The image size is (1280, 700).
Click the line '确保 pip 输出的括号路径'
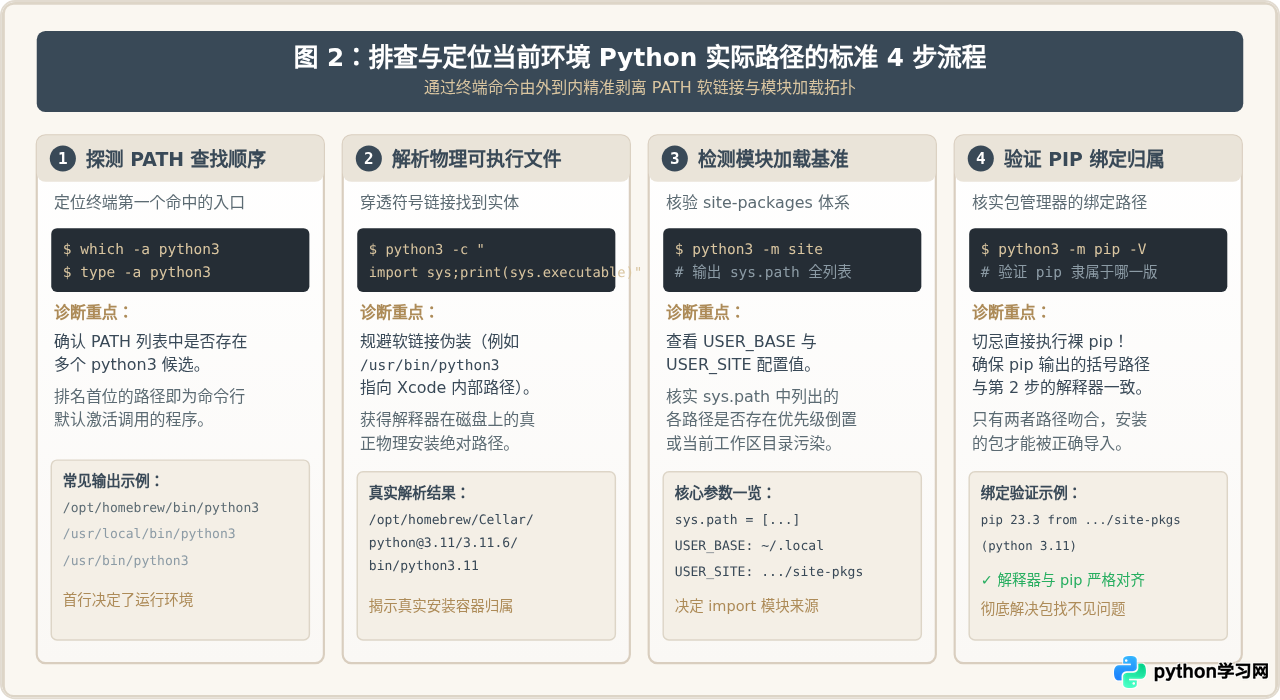click(1061, 364)
